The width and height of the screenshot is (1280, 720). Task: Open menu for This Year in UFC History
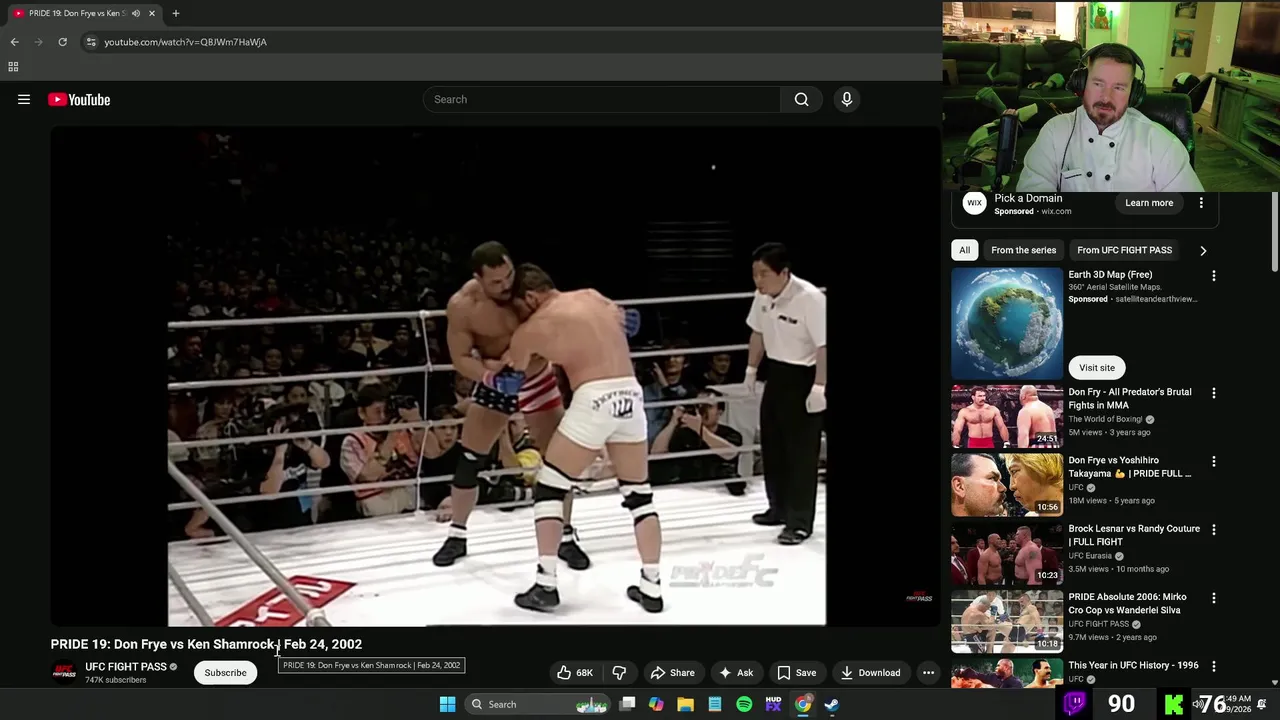(x=1213, y=666)
